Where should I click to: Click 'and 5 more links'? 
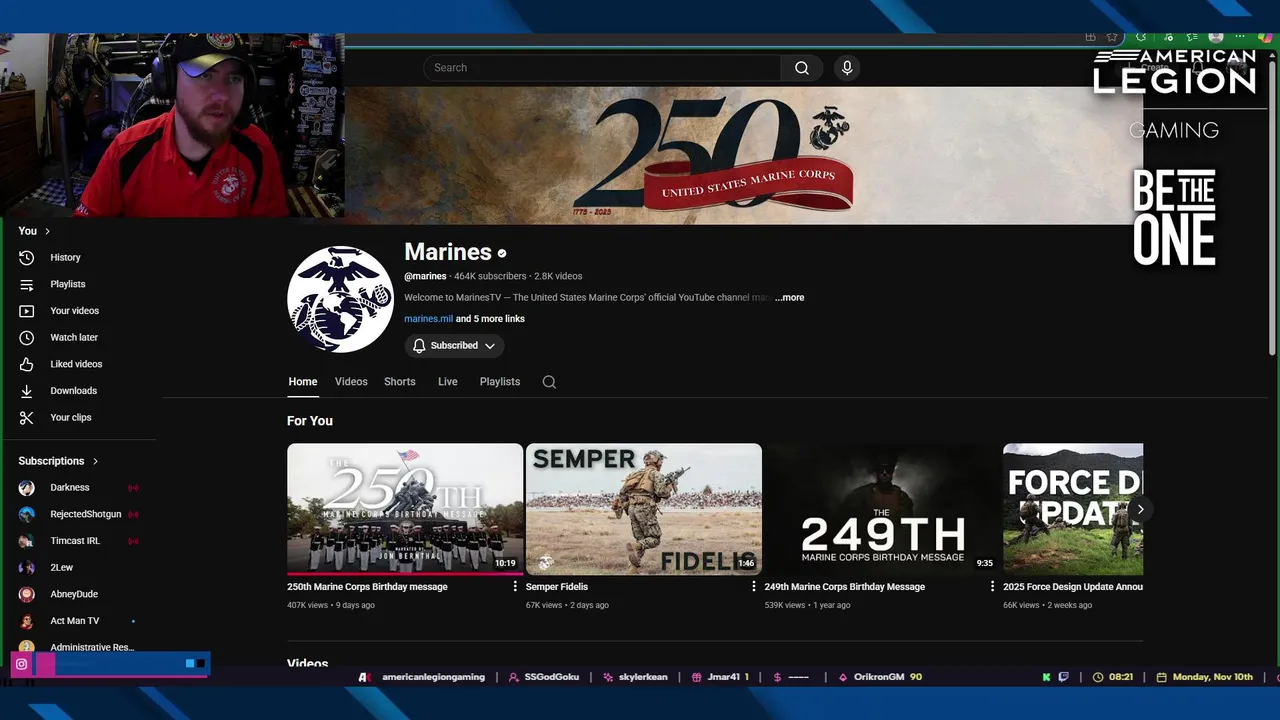(490, 319)
